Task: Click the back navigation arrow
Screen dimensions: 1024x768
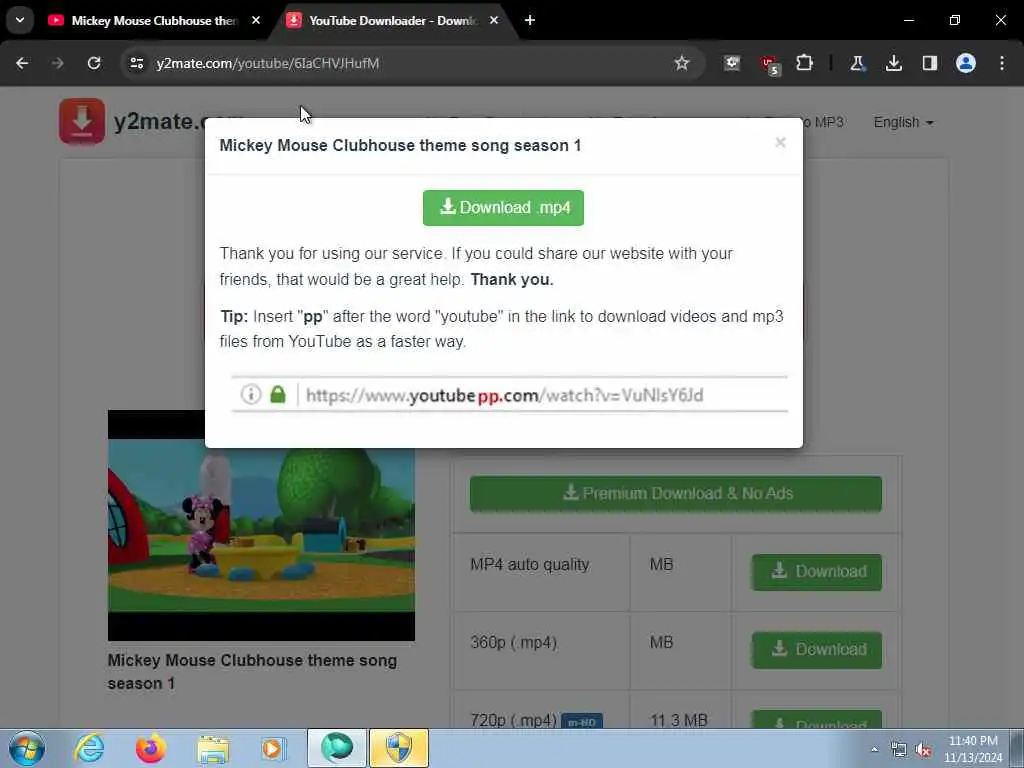Action: pos(22,63)
